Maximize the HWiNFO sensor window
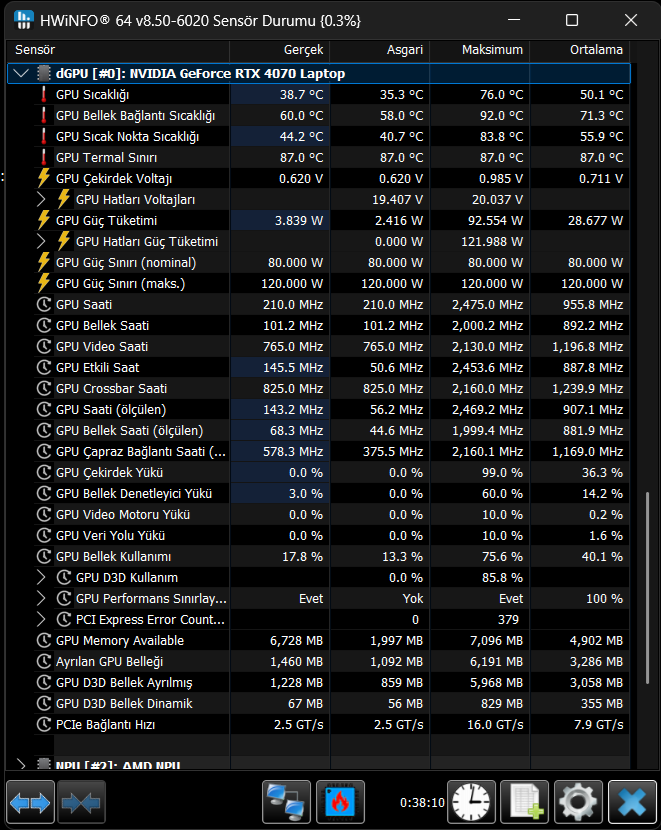 click(x=572, y=20)
